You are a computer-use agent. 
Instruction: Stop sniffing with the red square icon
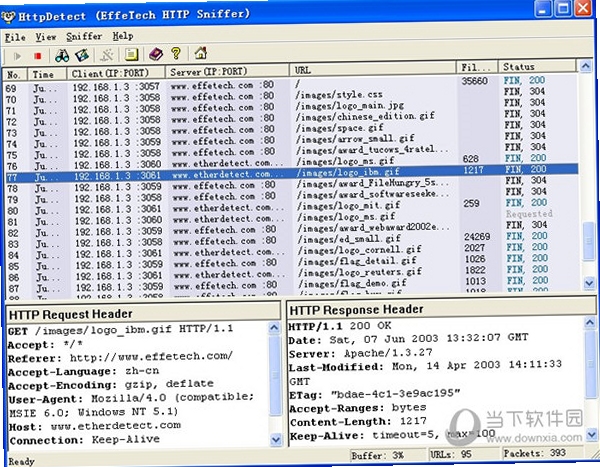pos(38,56)
